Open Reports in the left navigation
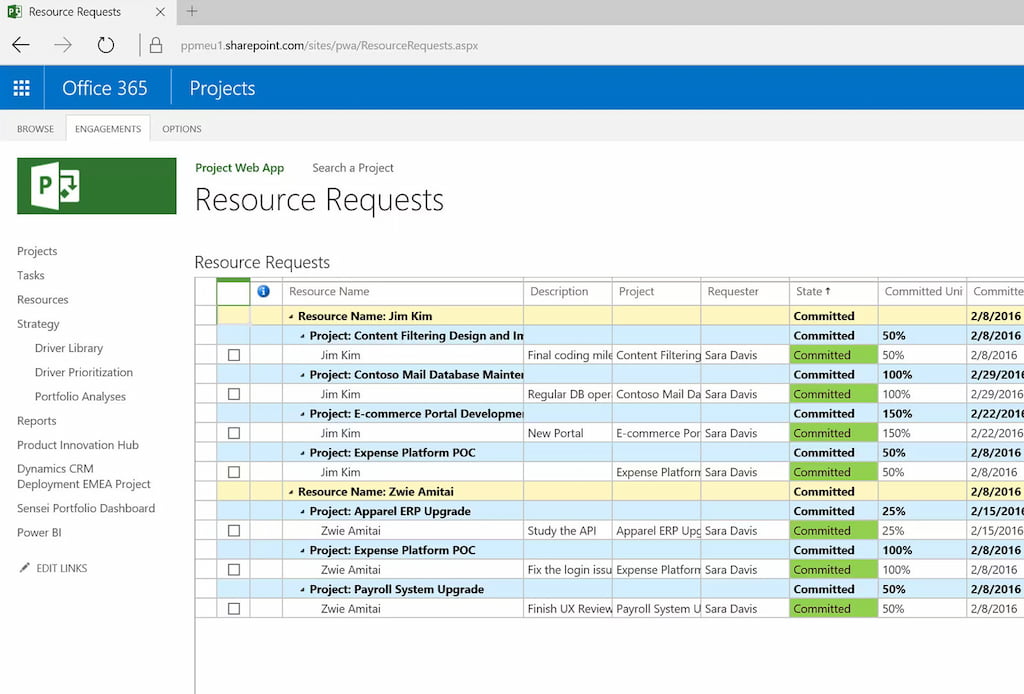This screenshot has width=1024, height=694. coord(37,421)
